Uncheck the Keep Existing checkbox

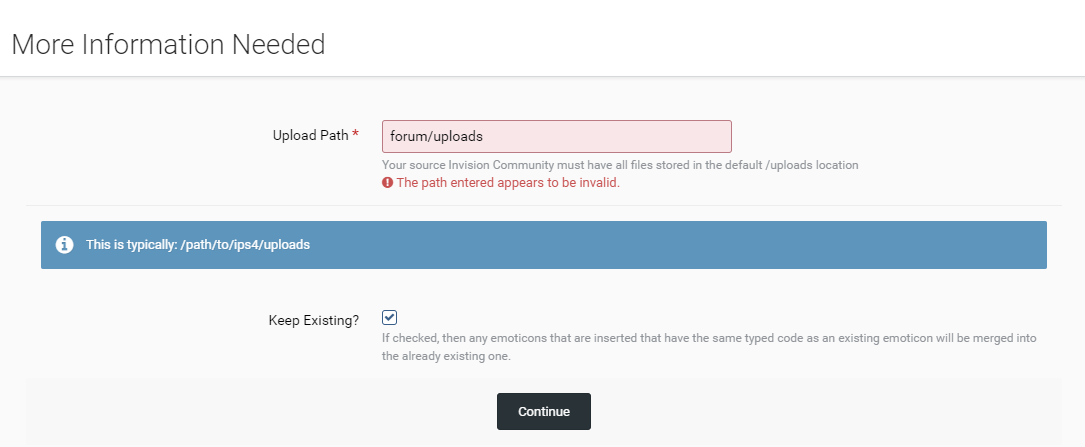click(x=390, y=318)
